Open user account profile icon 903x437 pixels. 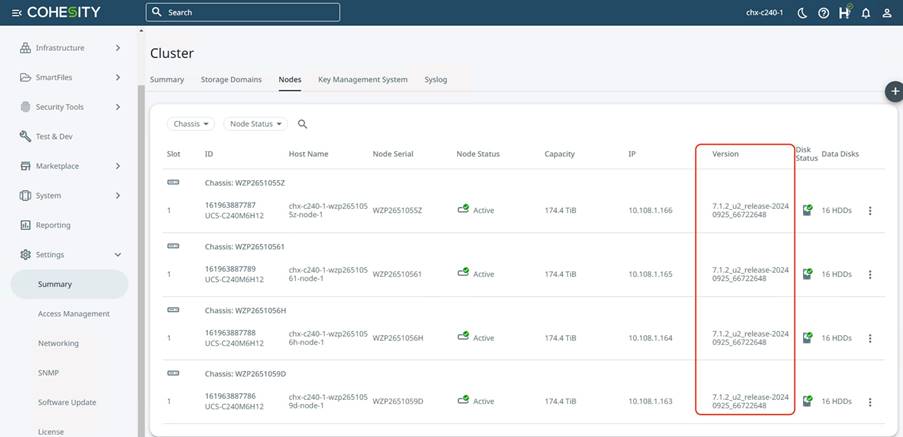[x=886, y=13]
